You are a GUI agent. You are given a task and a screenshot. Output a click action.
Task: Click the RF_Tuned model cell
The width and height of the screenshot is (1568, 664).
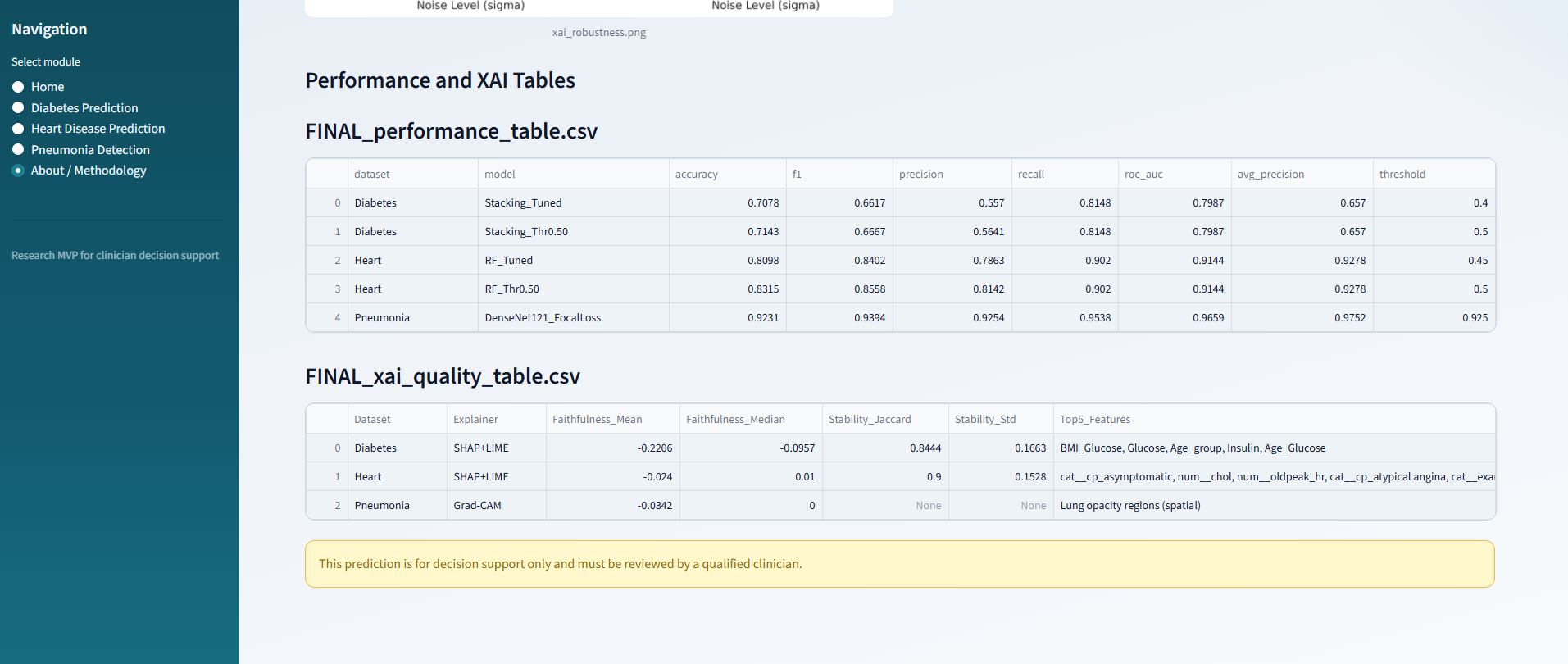(x=573, y=260)
